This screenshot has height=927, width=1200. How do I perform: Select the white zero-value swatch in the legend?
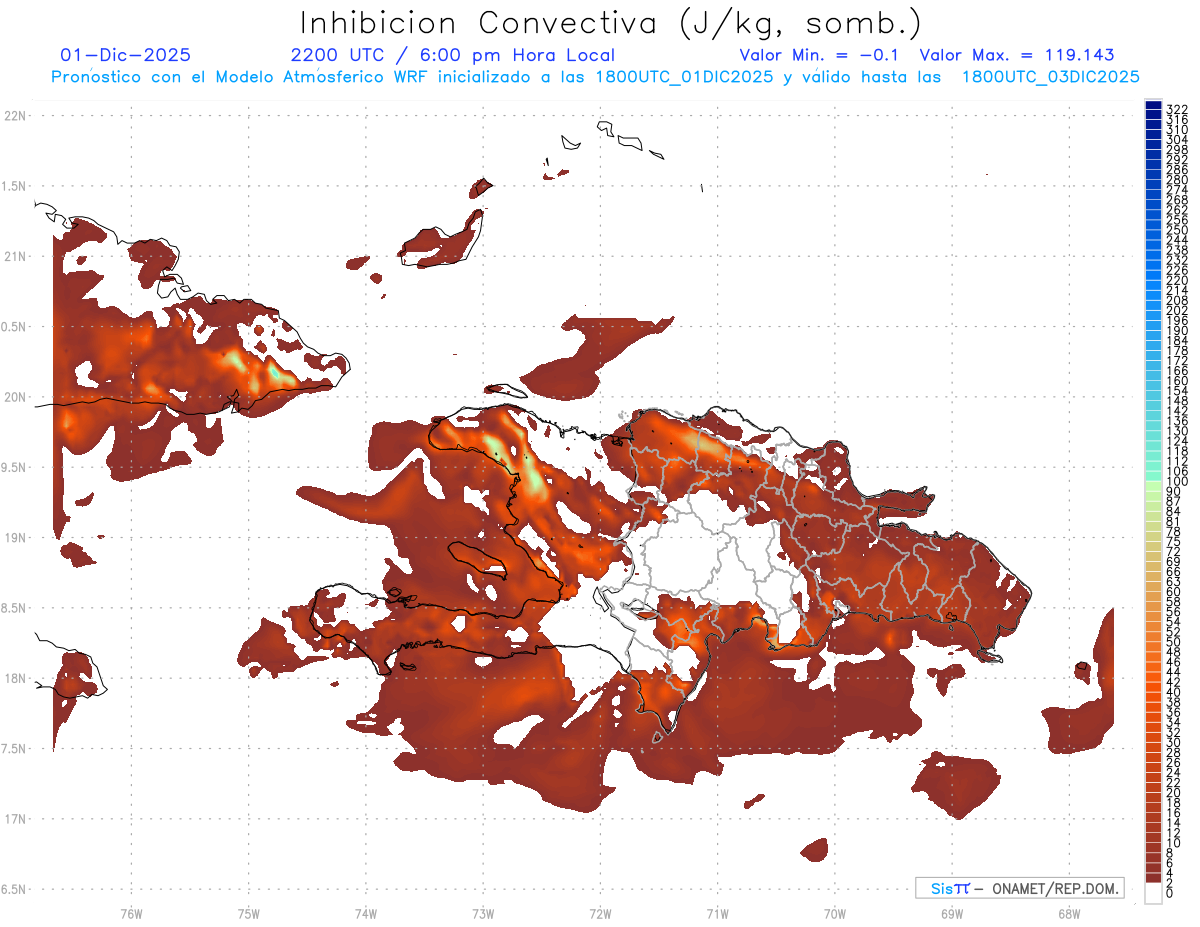[x=1154, y=893]
